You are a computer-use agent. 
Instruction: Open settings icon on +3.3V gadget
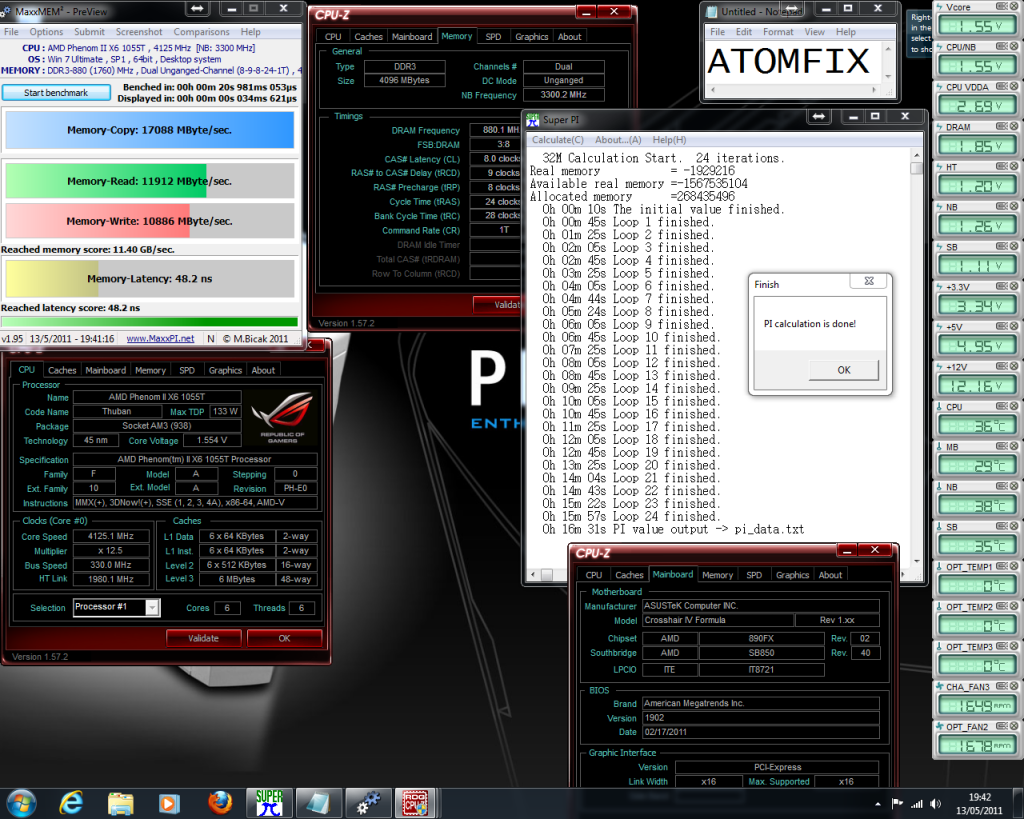[1002, 287]
